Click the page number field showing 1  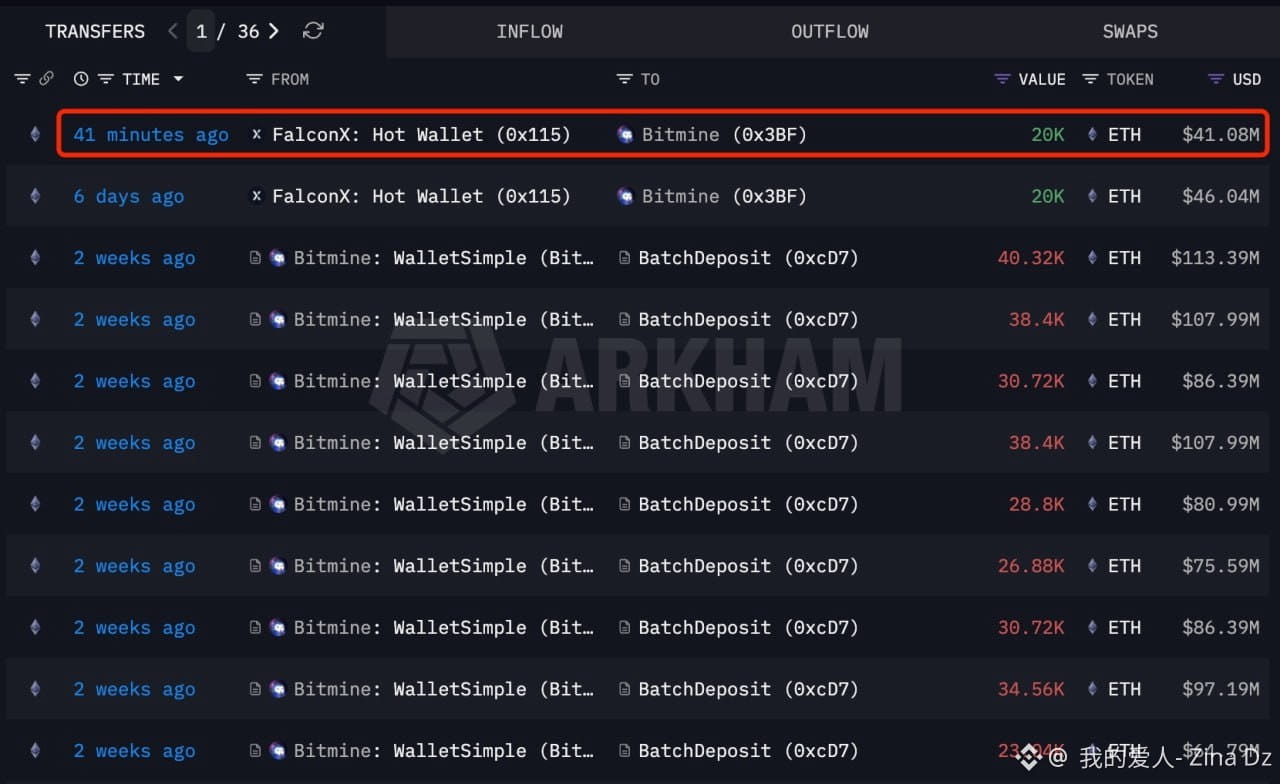[201, 31]
